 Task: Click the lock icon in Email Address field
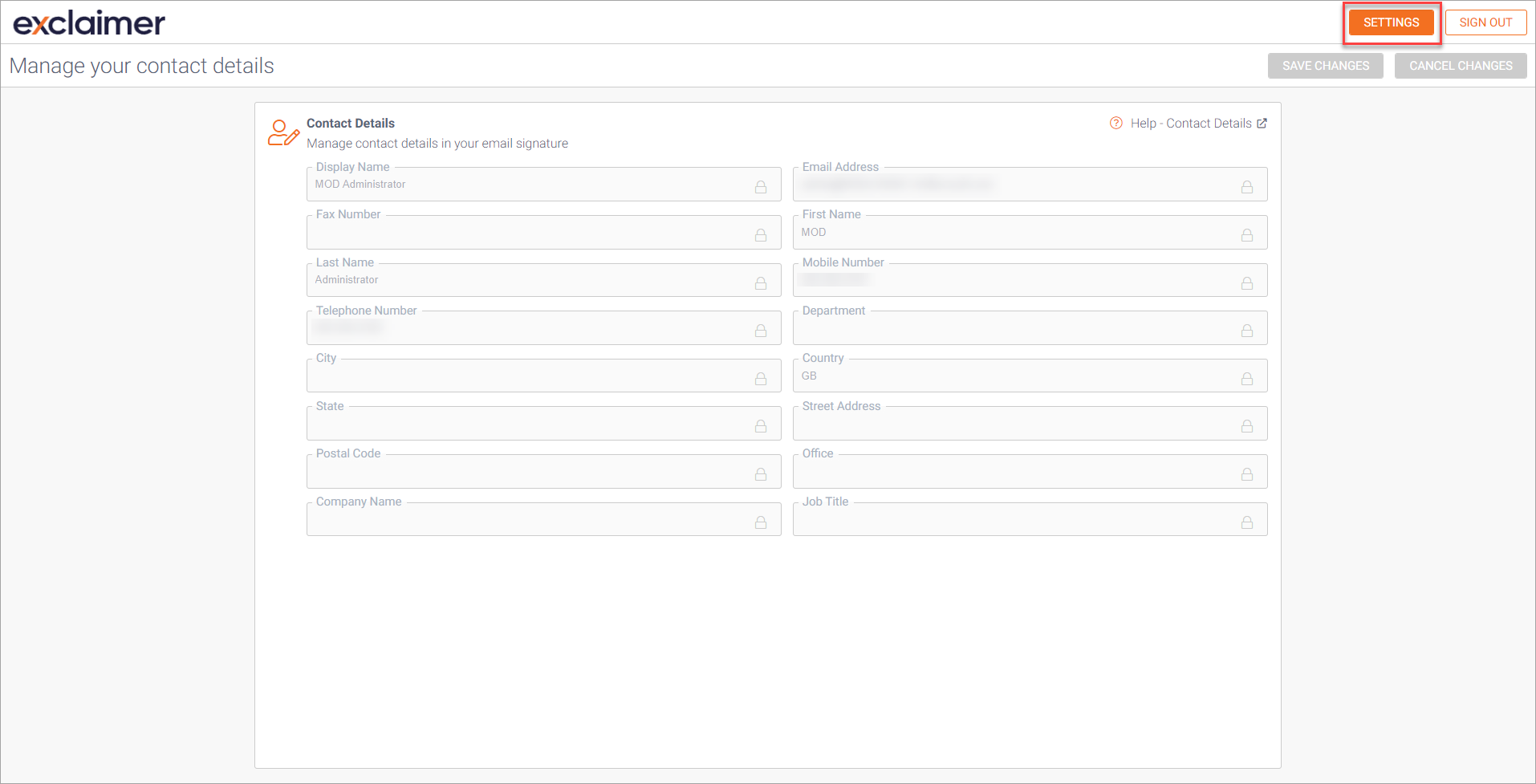coord(1246,187)
